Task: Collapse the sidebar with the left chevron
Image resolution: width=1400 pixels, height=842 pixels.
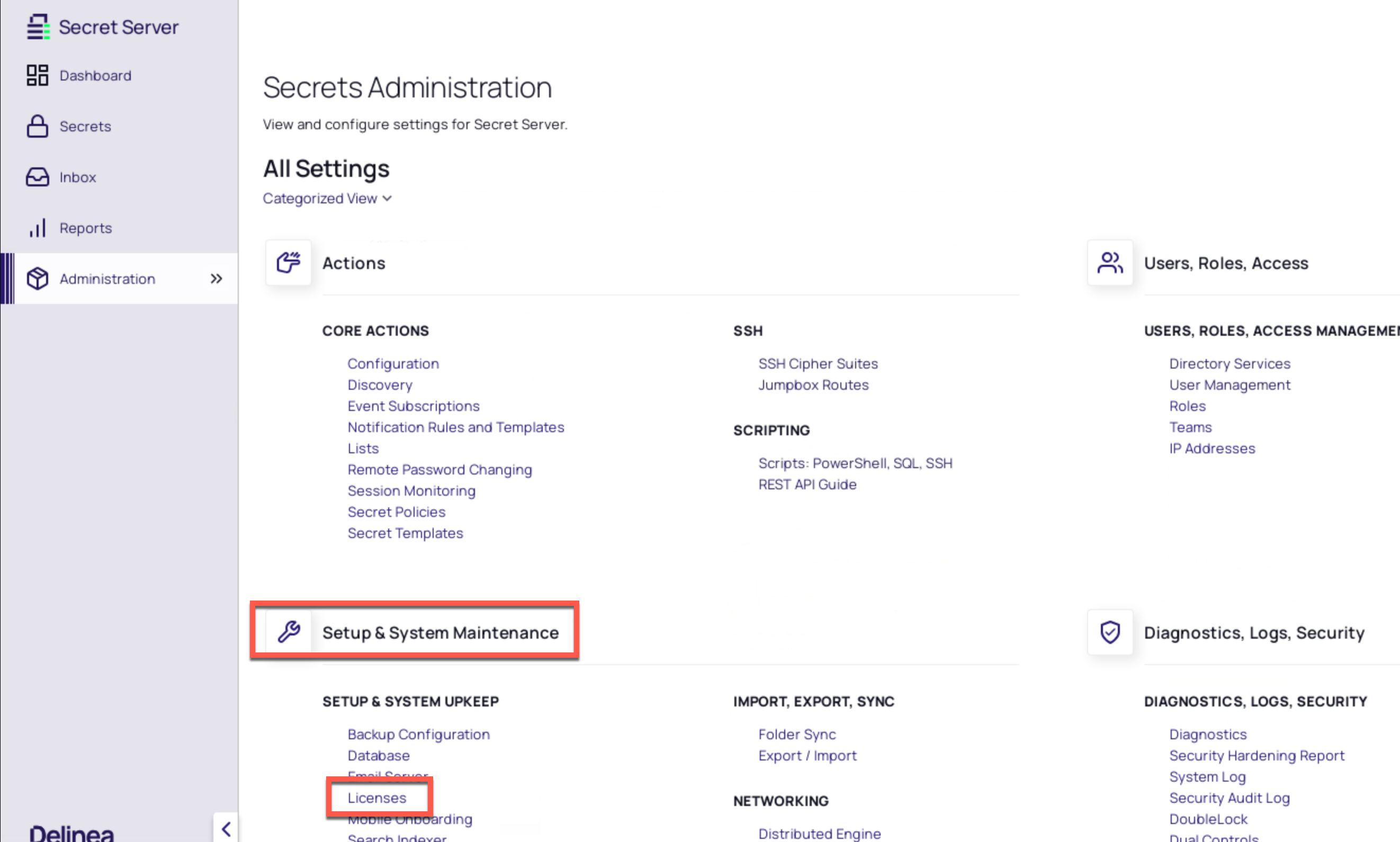Action: point(226,829)
